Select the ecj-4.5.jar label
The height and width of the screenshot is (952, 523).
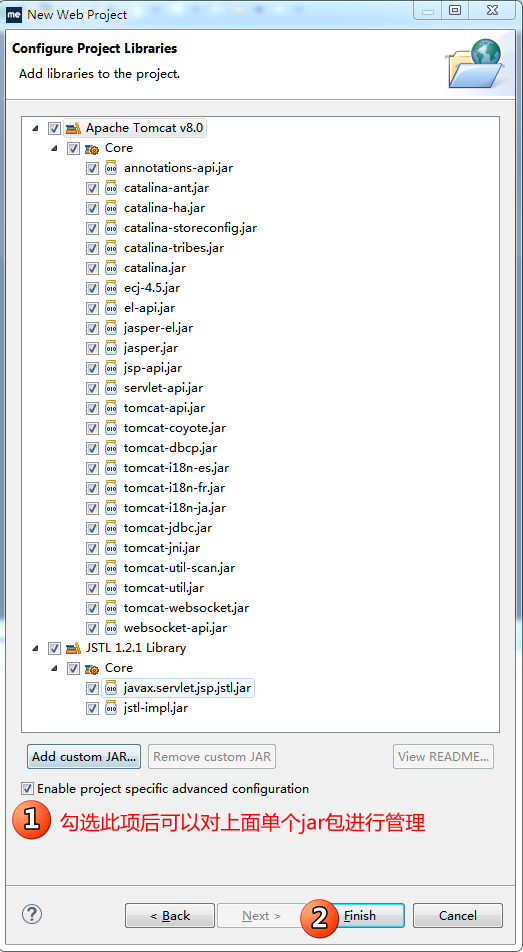tap(154, 288)
